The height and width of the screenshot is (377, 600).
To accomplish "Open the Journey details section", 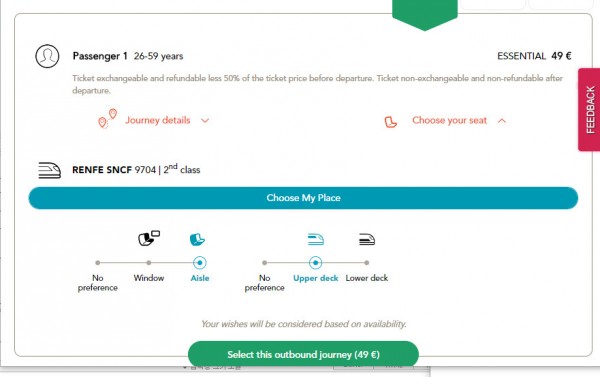I will coord(158,120).
